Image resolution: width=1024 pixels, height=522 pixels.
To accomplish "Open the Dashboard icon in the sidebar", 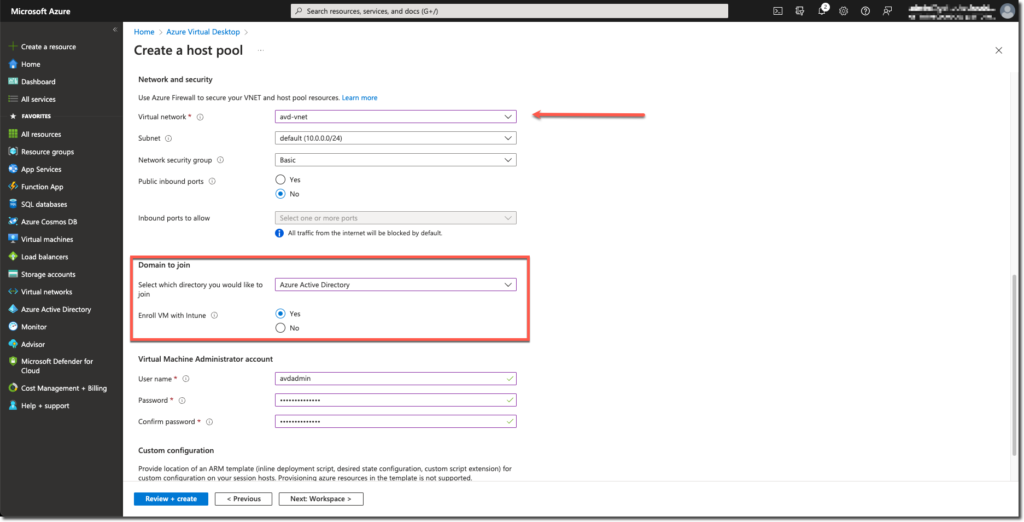I will tap(12, 82).
